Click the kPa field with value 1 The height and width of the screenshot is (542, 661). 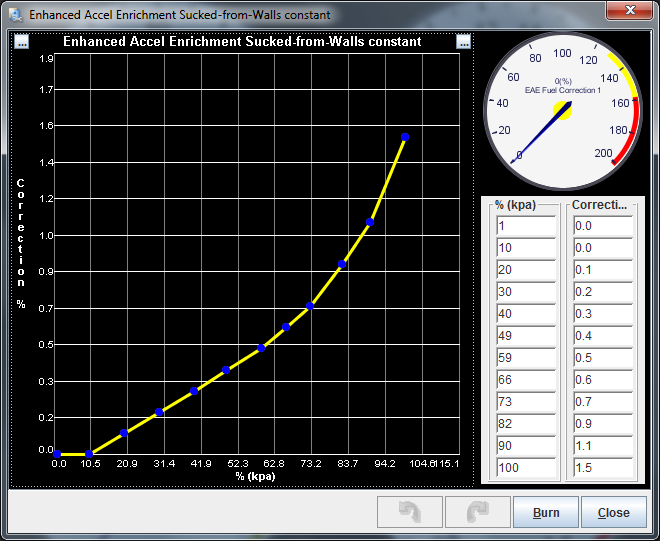[525, 226]
